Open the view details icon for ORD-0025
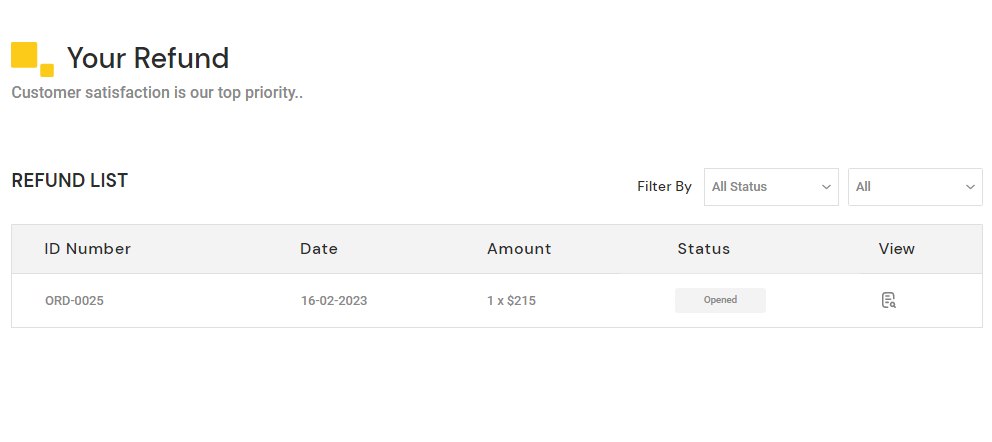Screen dimensions: 992x442 point(888,300)
